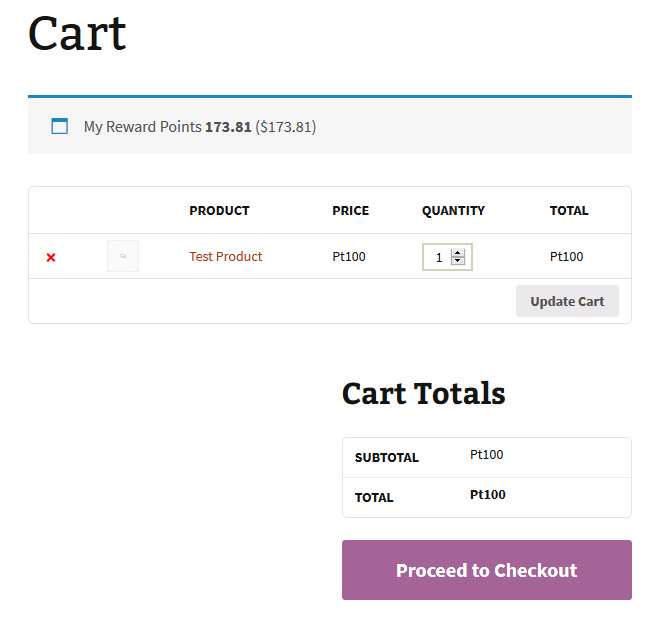
Task: Click the QUANTITY column header
Action: pos(453,210)
